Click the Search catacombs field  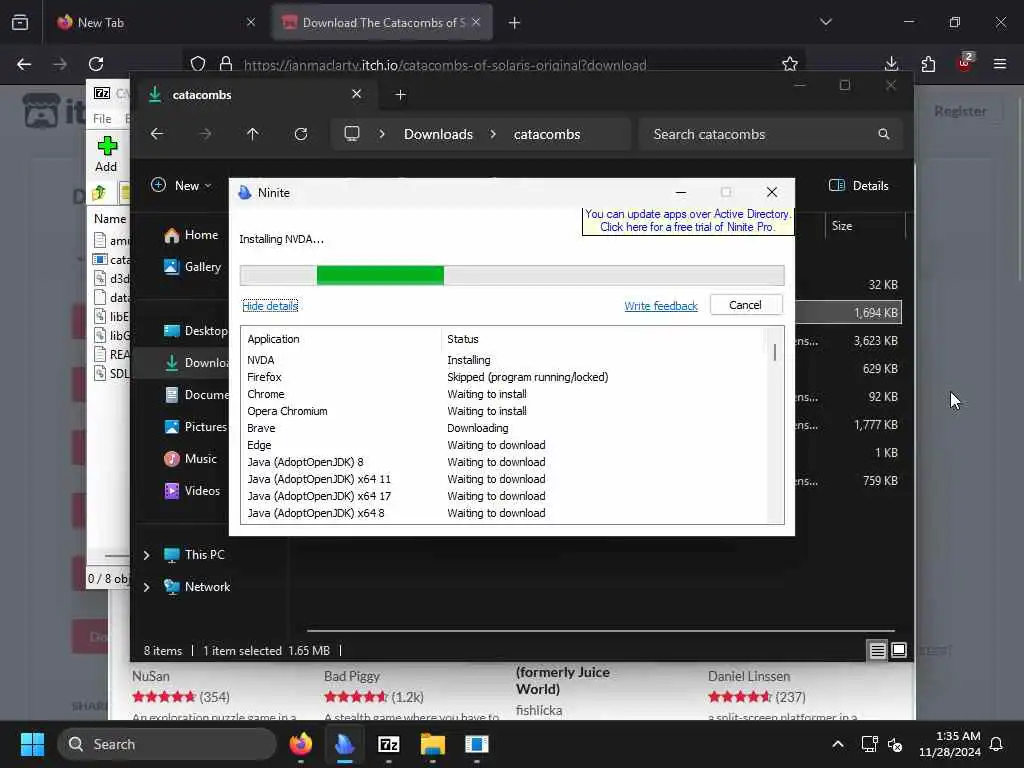(x=771, y=134)
